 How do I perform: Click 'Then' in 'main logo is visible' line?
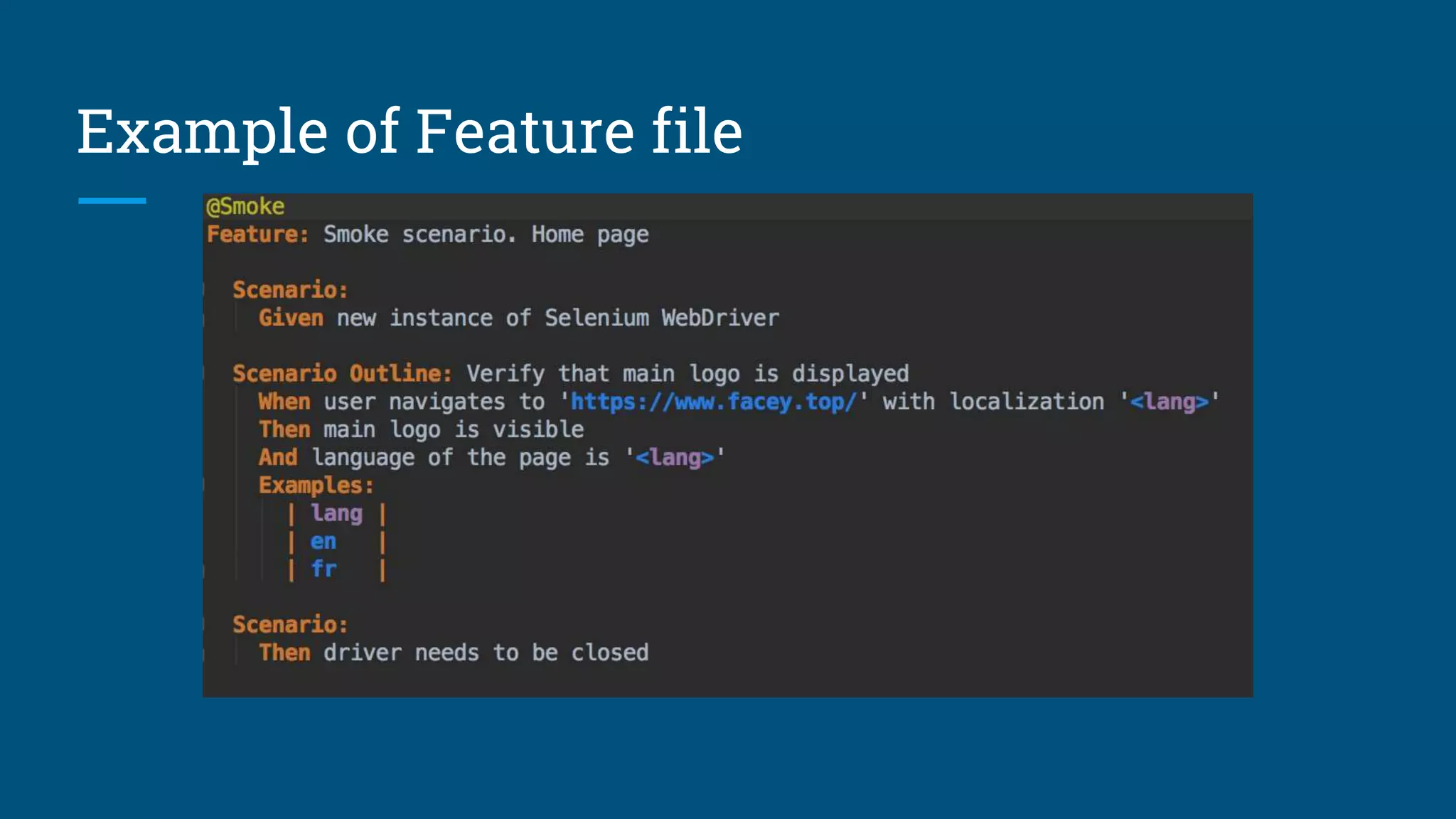click(284, 429)
